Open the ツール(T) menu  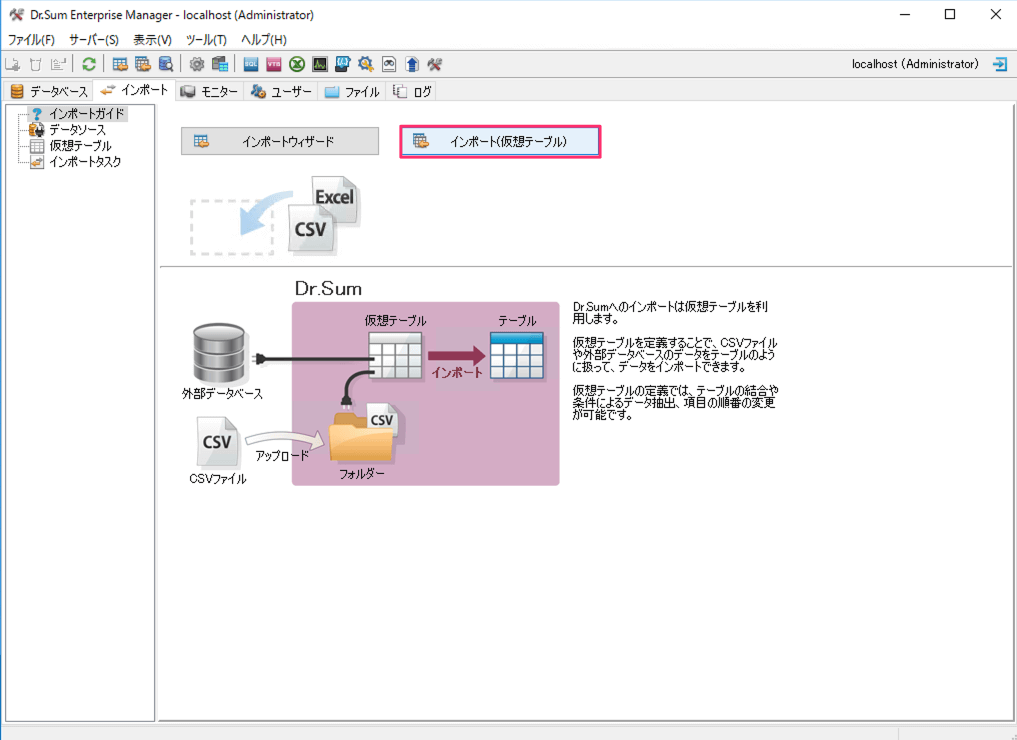(206, 40)
